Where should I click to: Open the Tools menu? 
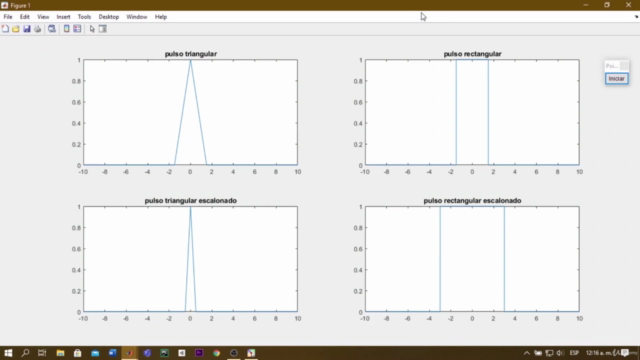point(84,17)
